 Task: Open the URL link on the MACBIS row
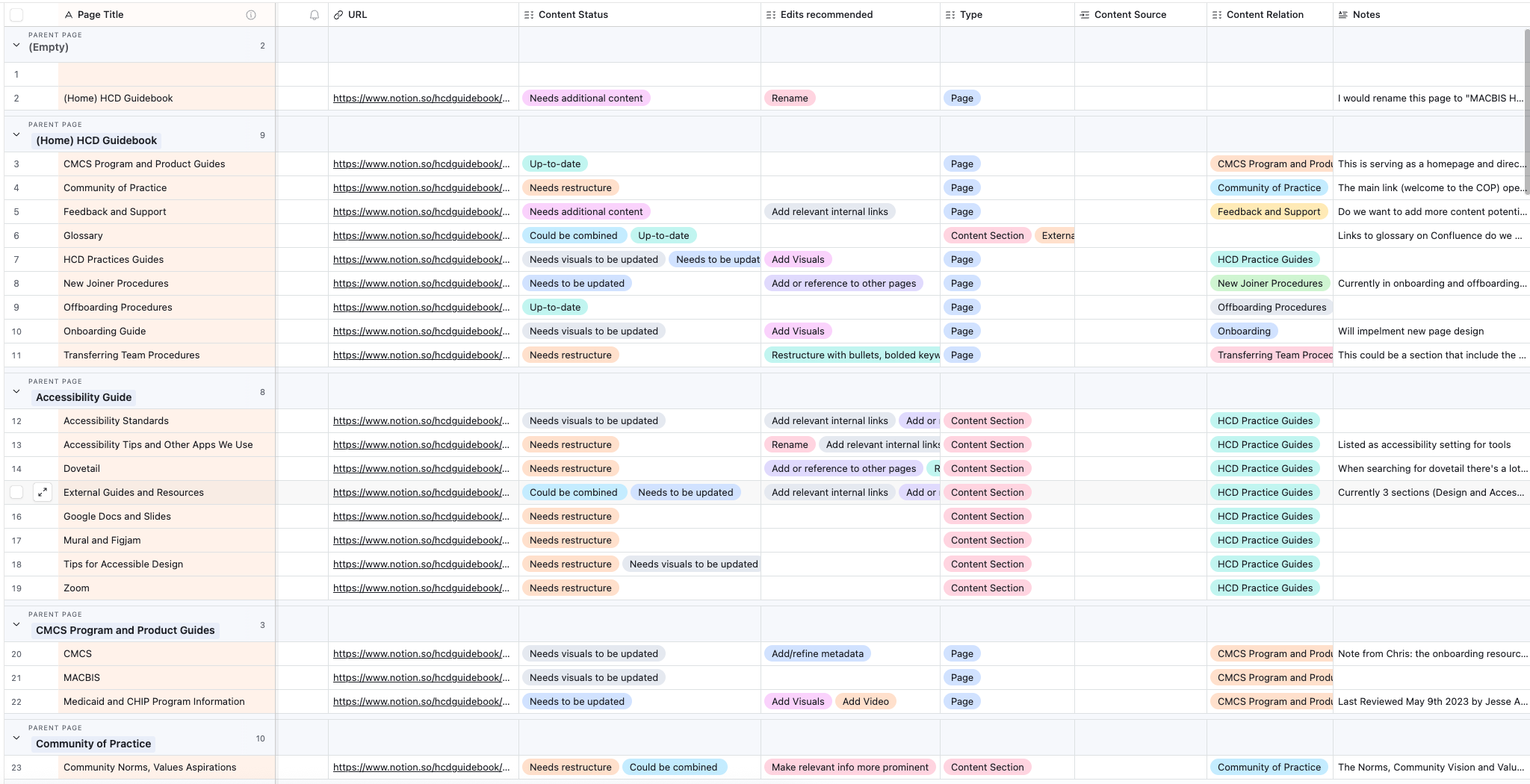tap(421, 677)
